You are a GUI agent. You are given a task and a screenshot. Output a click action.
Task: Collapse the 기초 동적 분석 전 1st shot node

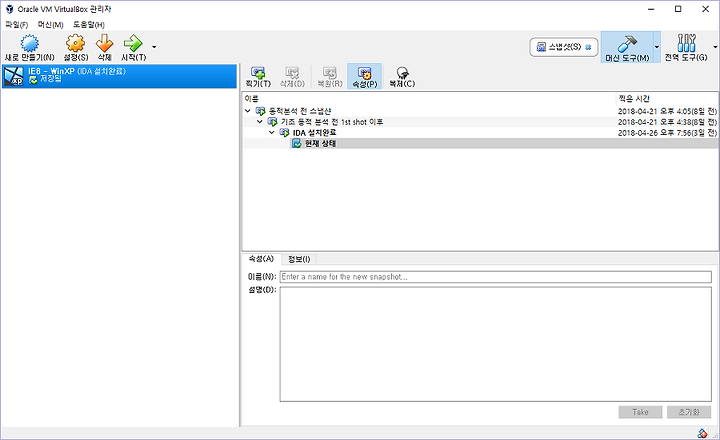260,122
